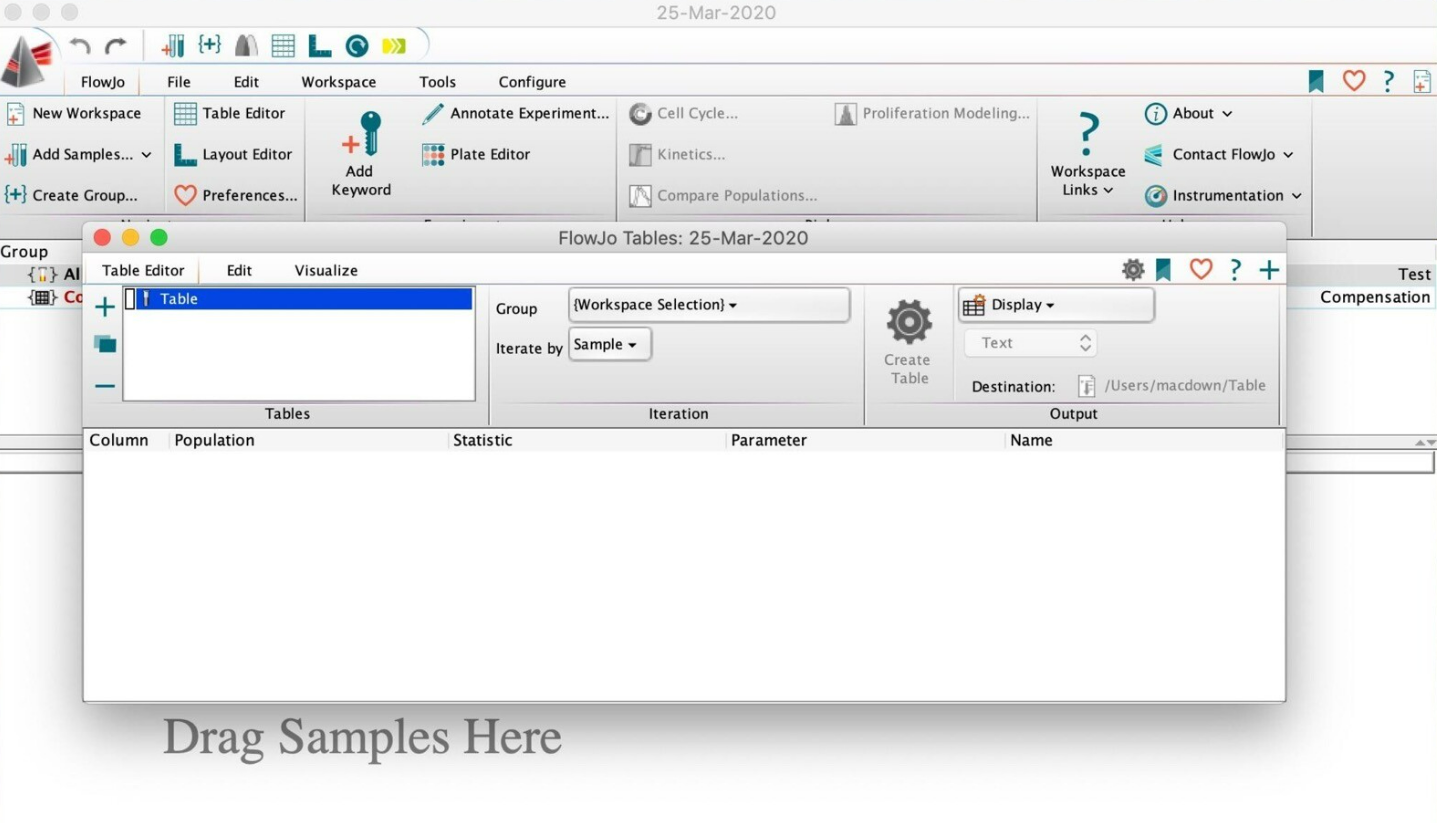Remove table with minus button
Viewport: 1437px width, 823px height.
point(105,386)
